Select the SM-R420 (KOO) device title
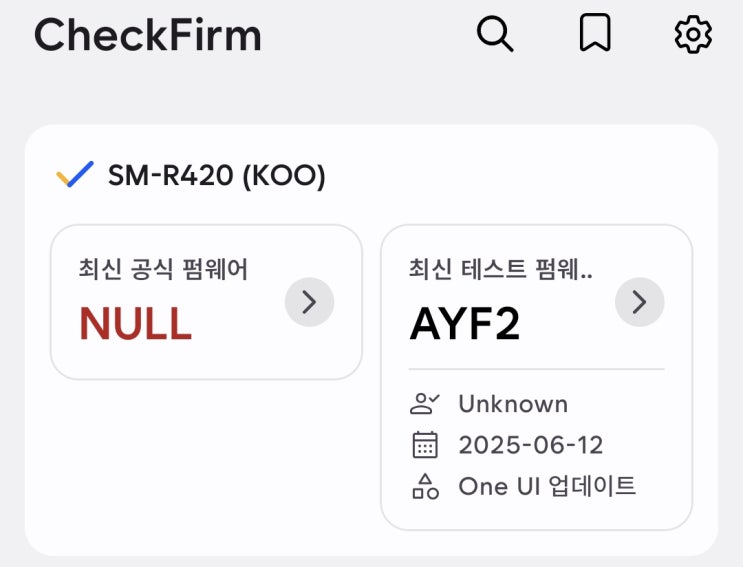This screenshot has height=567, width=743. 217,176
